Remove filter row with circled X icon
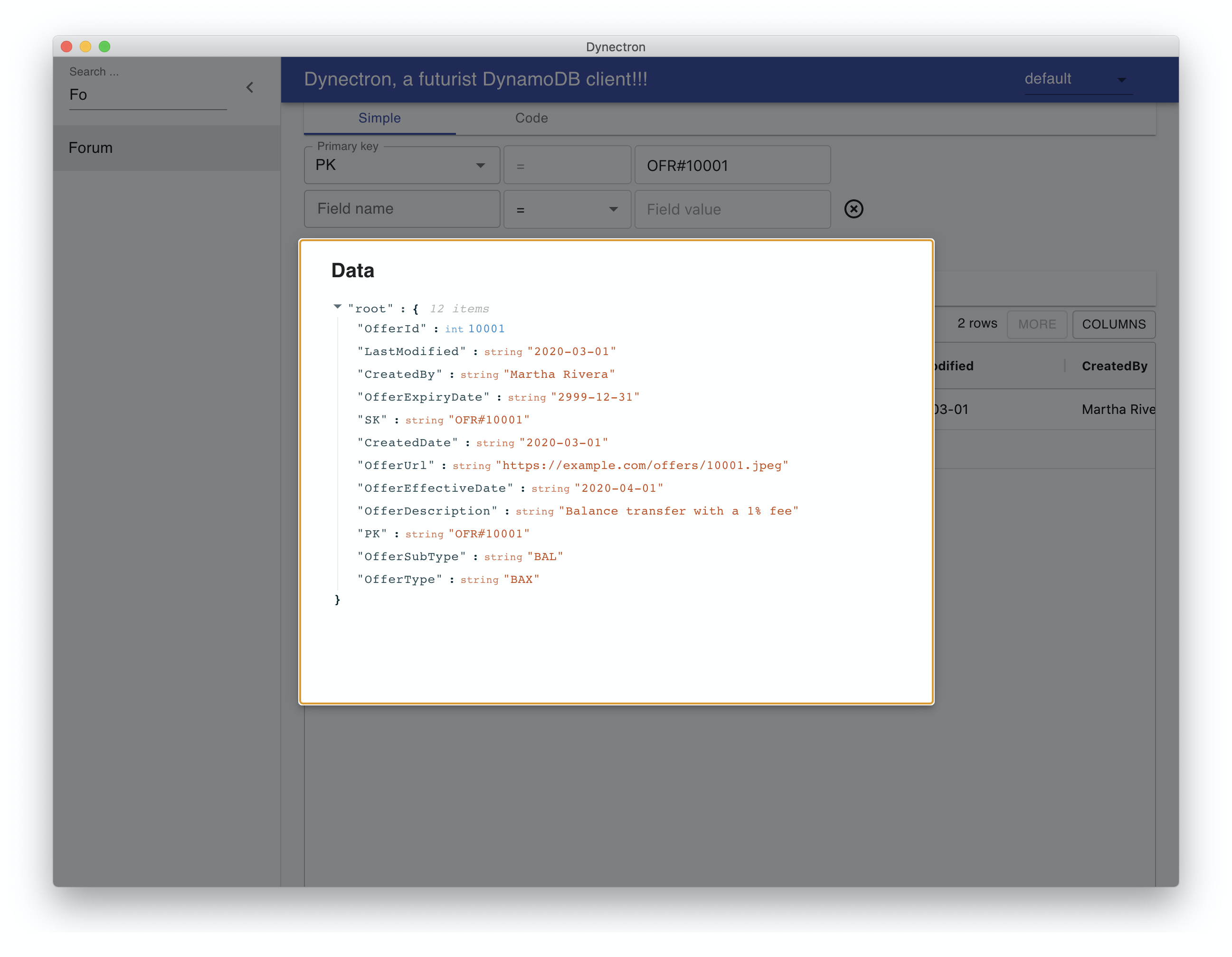Viewport: 1232px width, 957px height. (853, 209)
